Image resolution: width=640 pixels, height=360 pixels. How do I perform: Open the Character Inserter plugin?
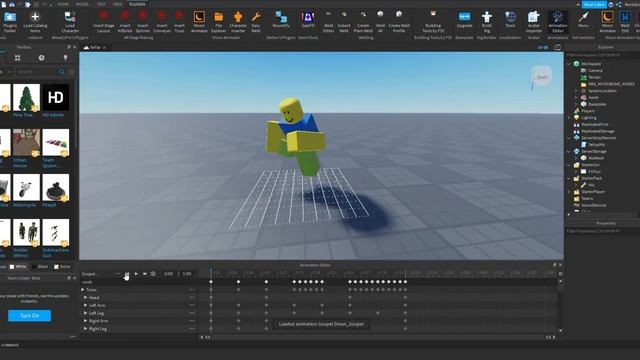(x=238, y=22)
